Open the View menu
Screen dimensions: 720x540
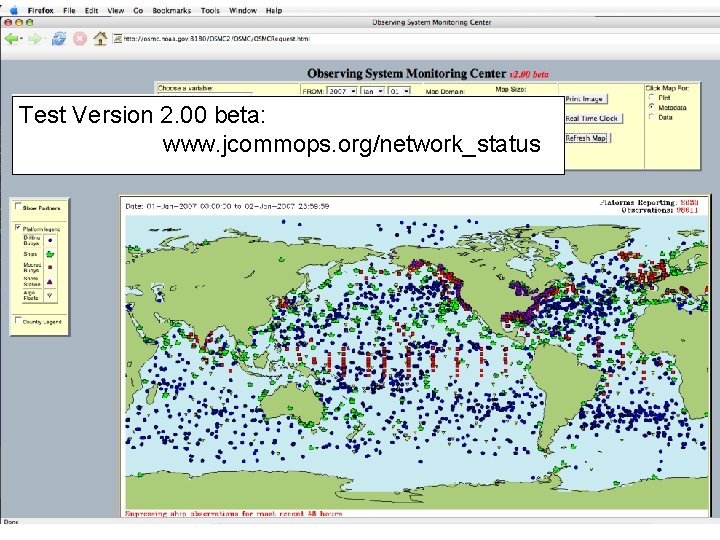[115, 10]
